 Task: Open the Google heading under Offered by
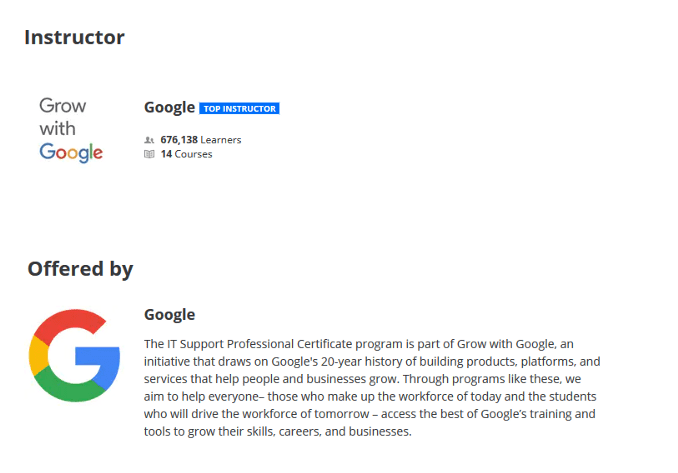coord(169,315)
